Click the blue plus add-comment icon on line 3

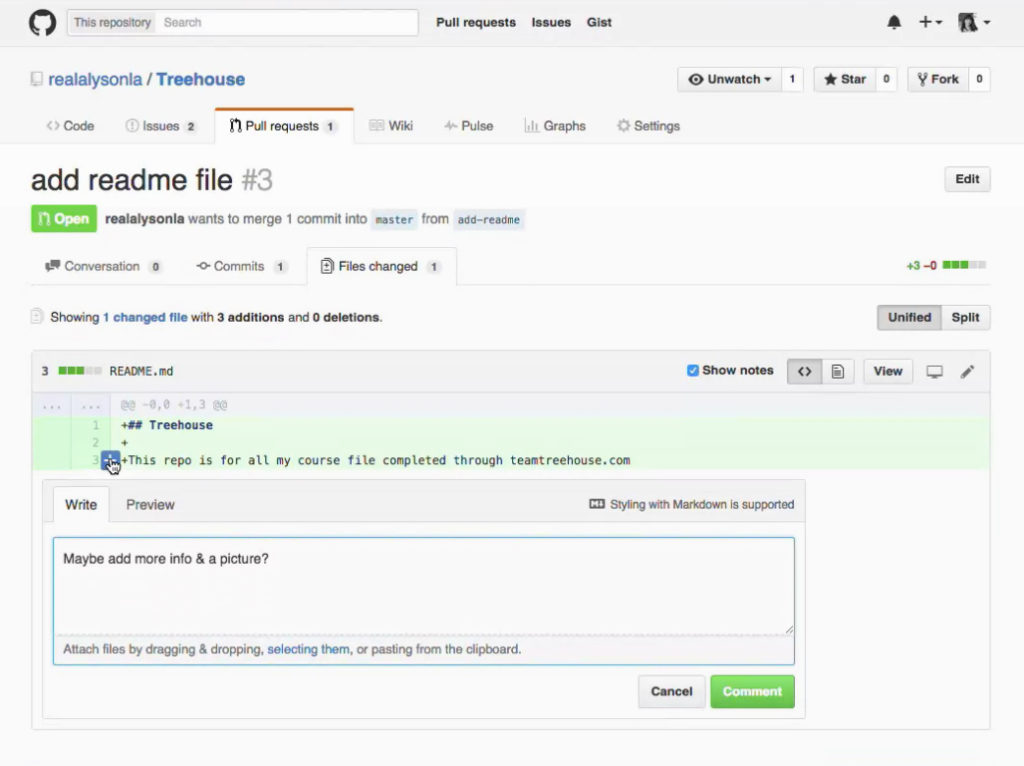110,460
